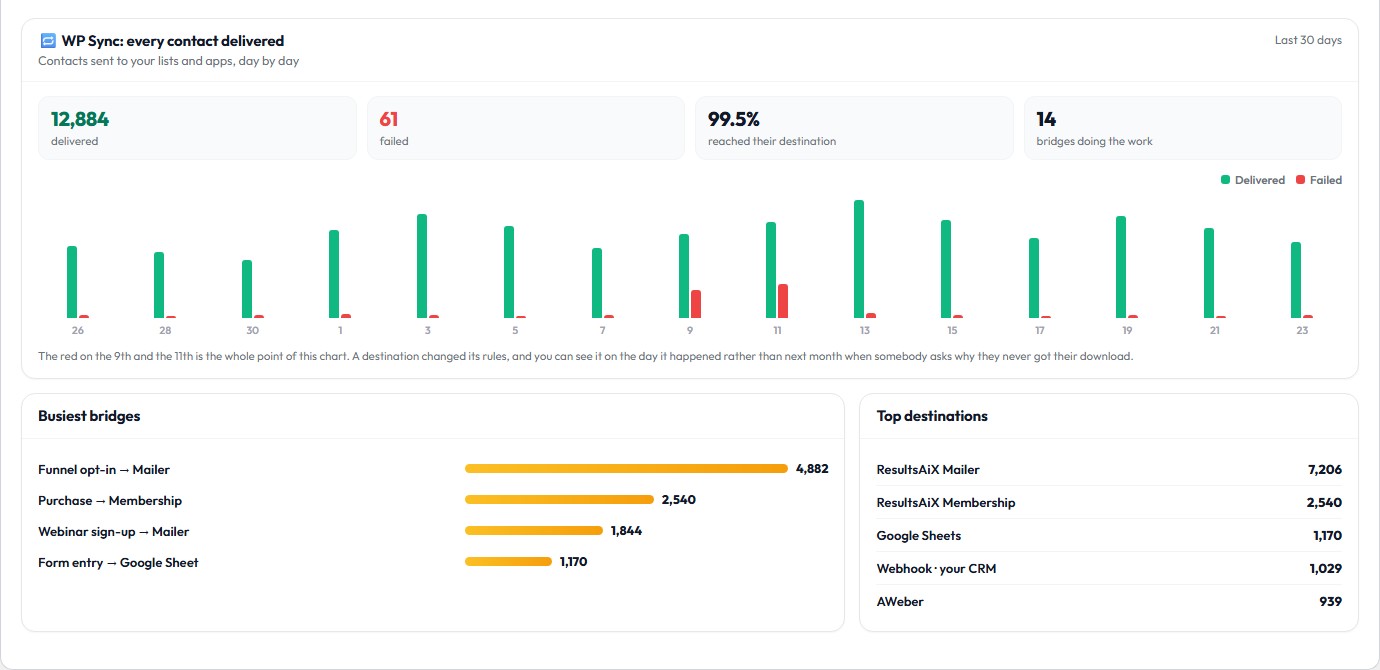
Task: Click the "Purchase → Membership" bridge name
Action: click(110, 500)
